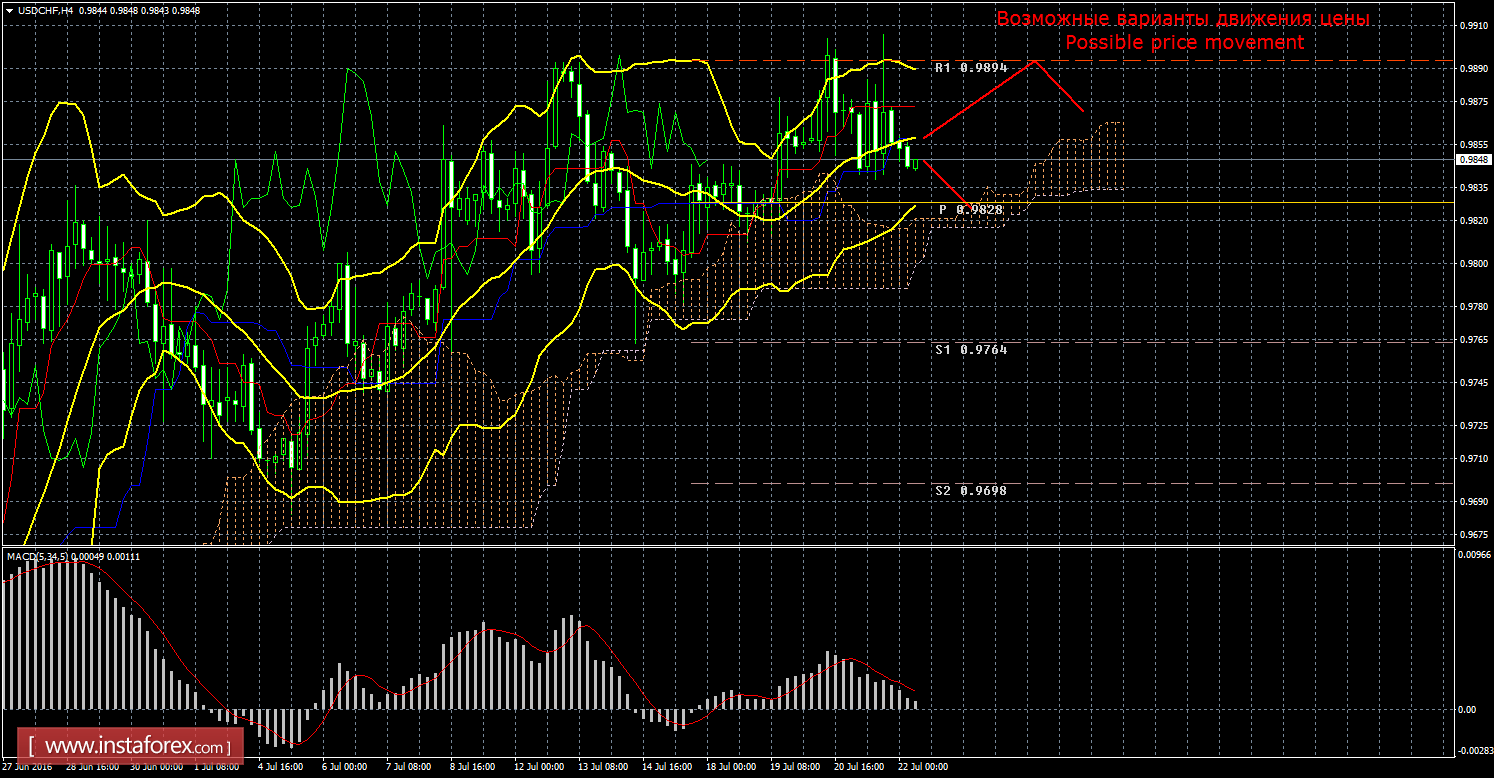This screenshot has width=1494, height=778.
Task: Click the '12 Jul 00:00' time axis label
Action: click(538, 768)
